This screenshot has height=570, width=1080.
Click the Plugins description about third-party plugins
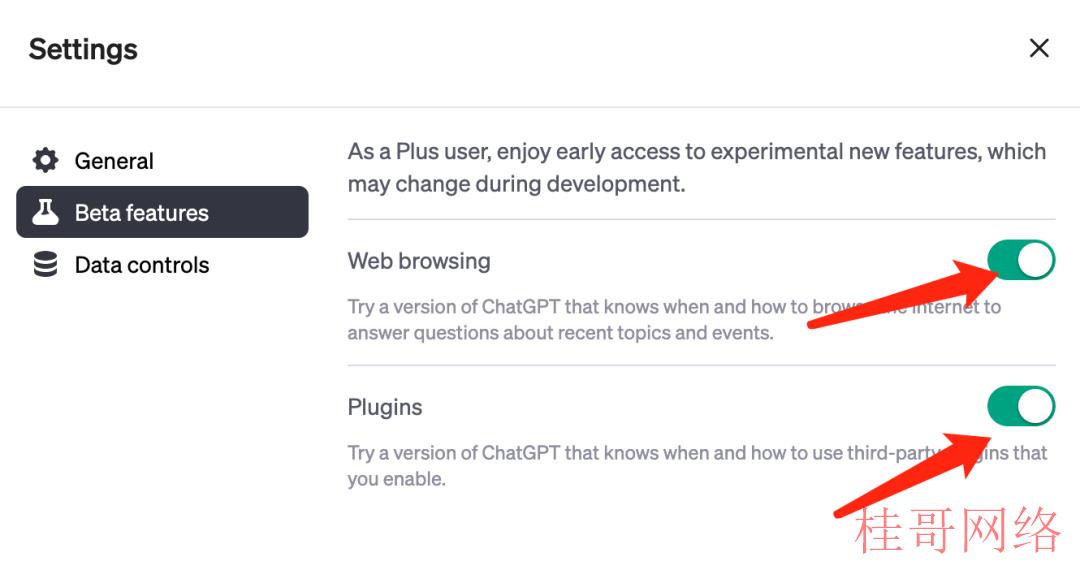coord(697,465)
